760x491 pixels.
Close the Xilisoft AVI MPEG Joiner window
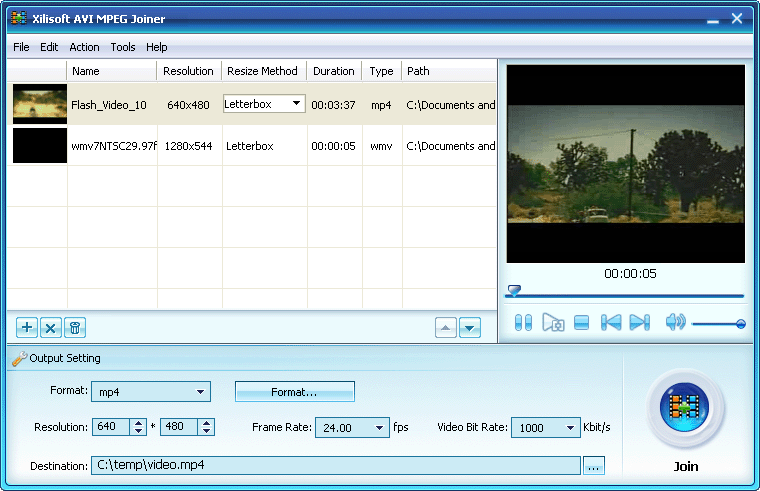pyautogui.click(x=737, y=18)
